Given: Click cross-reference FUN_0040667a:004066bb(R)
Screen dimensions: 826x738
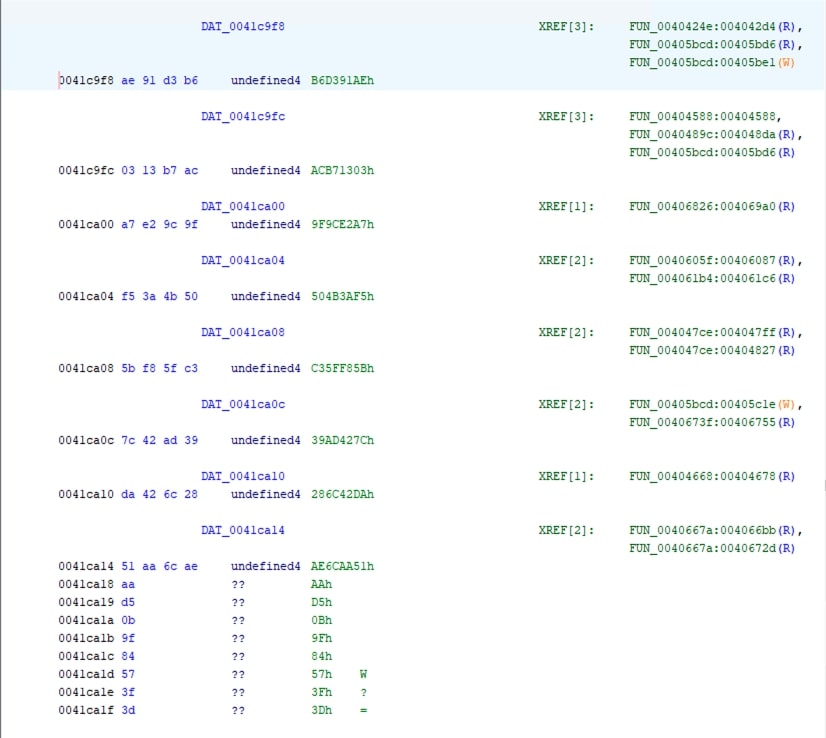Looking at the screenshot, I should [712, 530].
